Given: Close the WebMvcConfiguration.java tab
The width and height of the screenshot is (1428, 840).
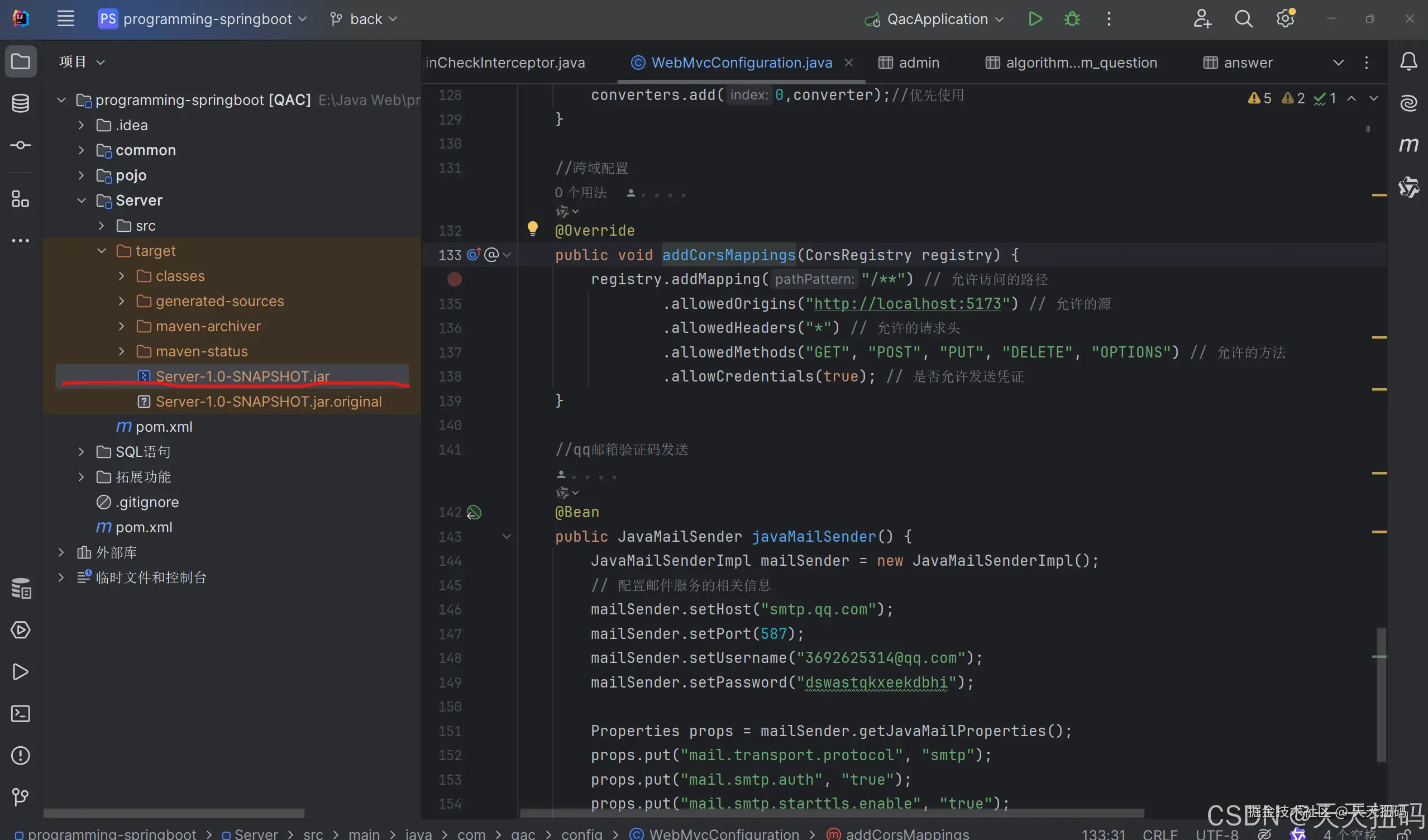Looking at the screenshot, I should pos(848,63).
